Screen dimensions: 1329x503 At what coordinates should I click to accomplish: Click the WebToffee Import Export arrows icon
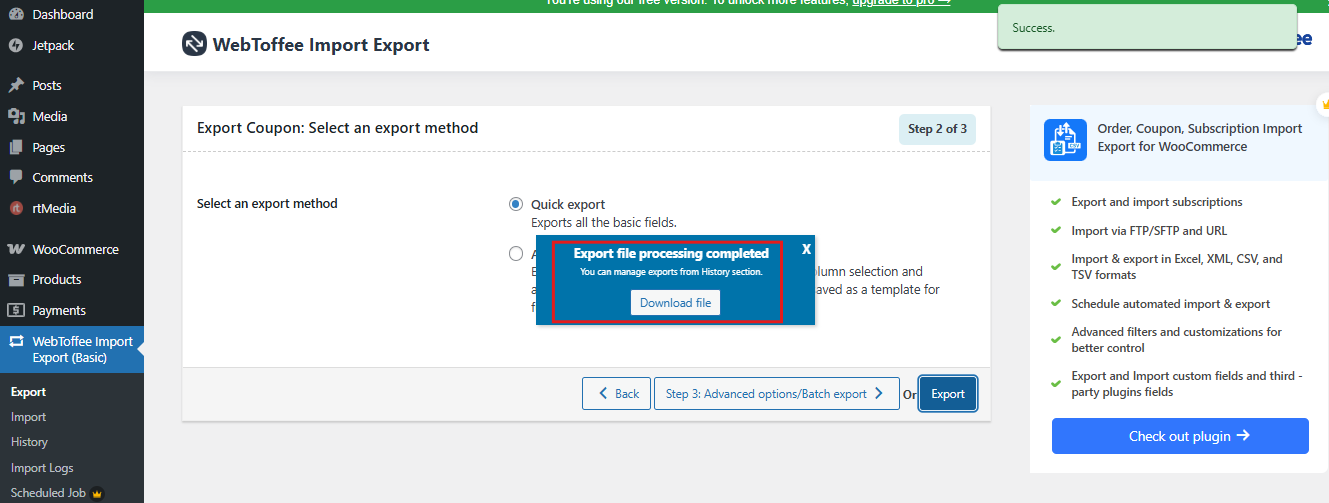tap(16, 341)
